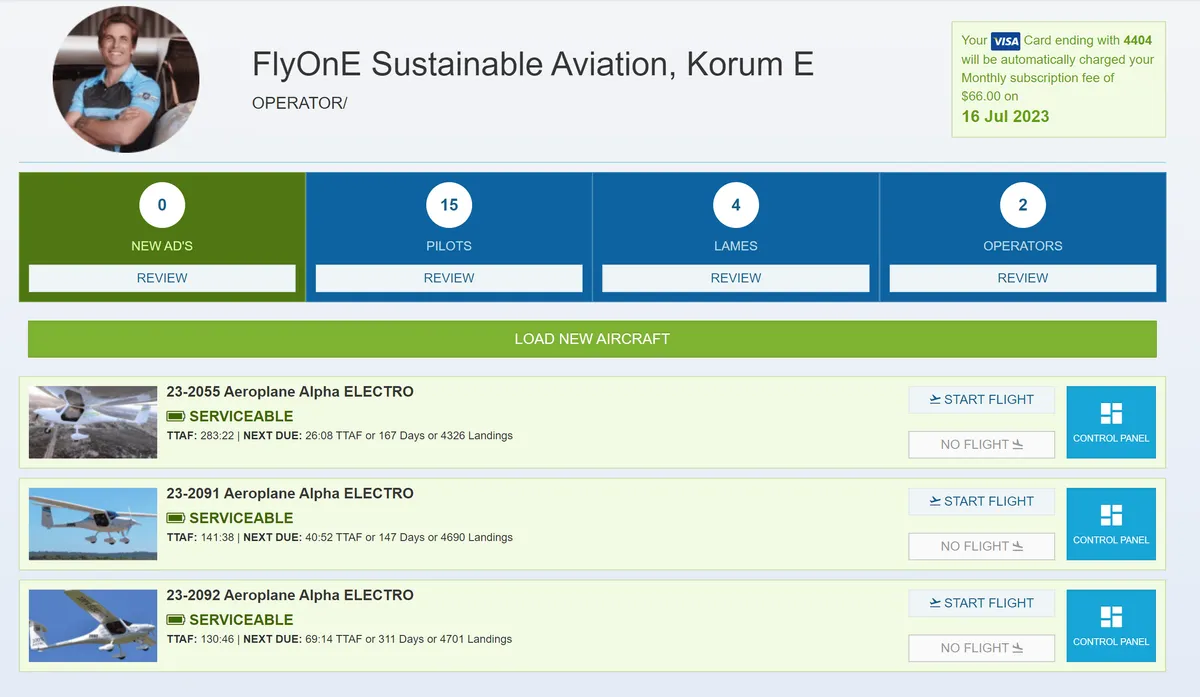
Task: Click Load New Aircraft button
Action: (592, 339)
